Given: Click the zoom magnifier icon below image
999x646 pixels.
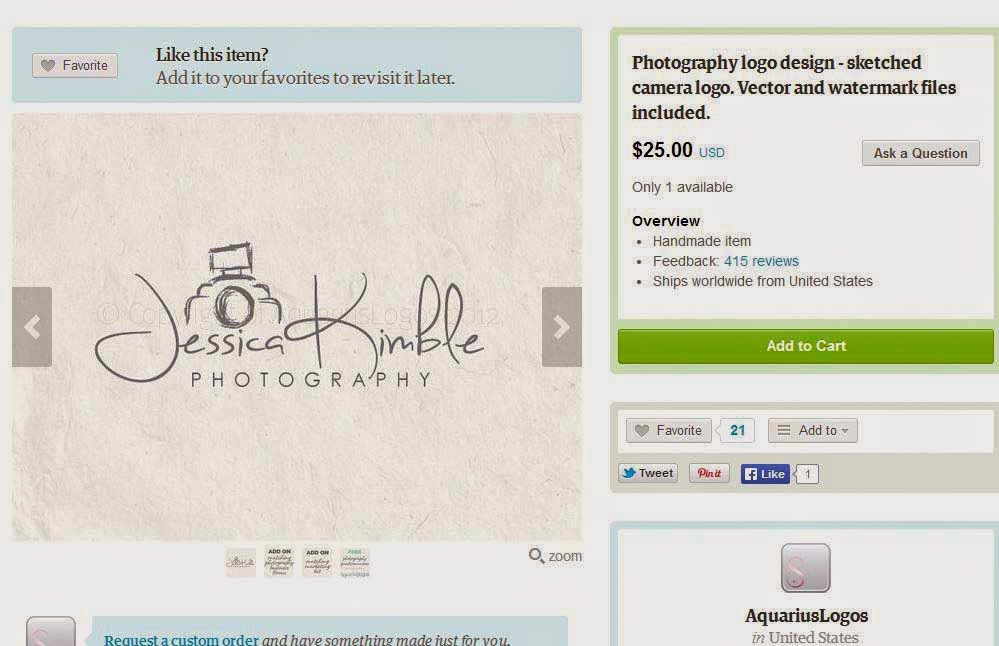Looking at the screenshot, I should pos(536,556).
